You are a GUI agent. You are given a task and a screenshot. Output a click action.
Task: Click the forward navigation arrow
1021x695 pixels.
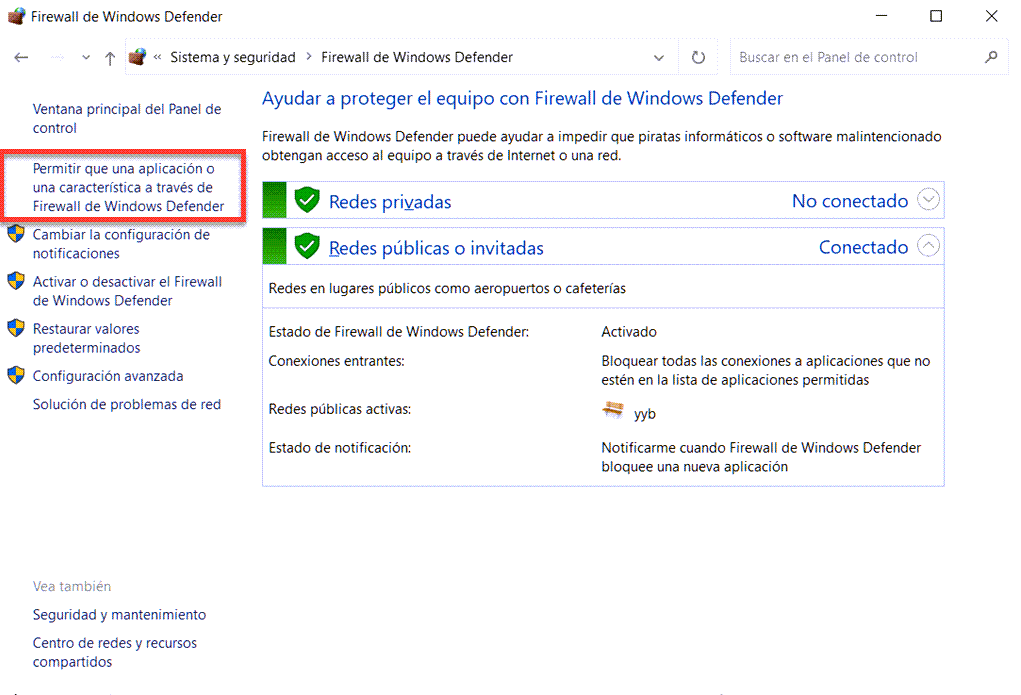point(57,57)
